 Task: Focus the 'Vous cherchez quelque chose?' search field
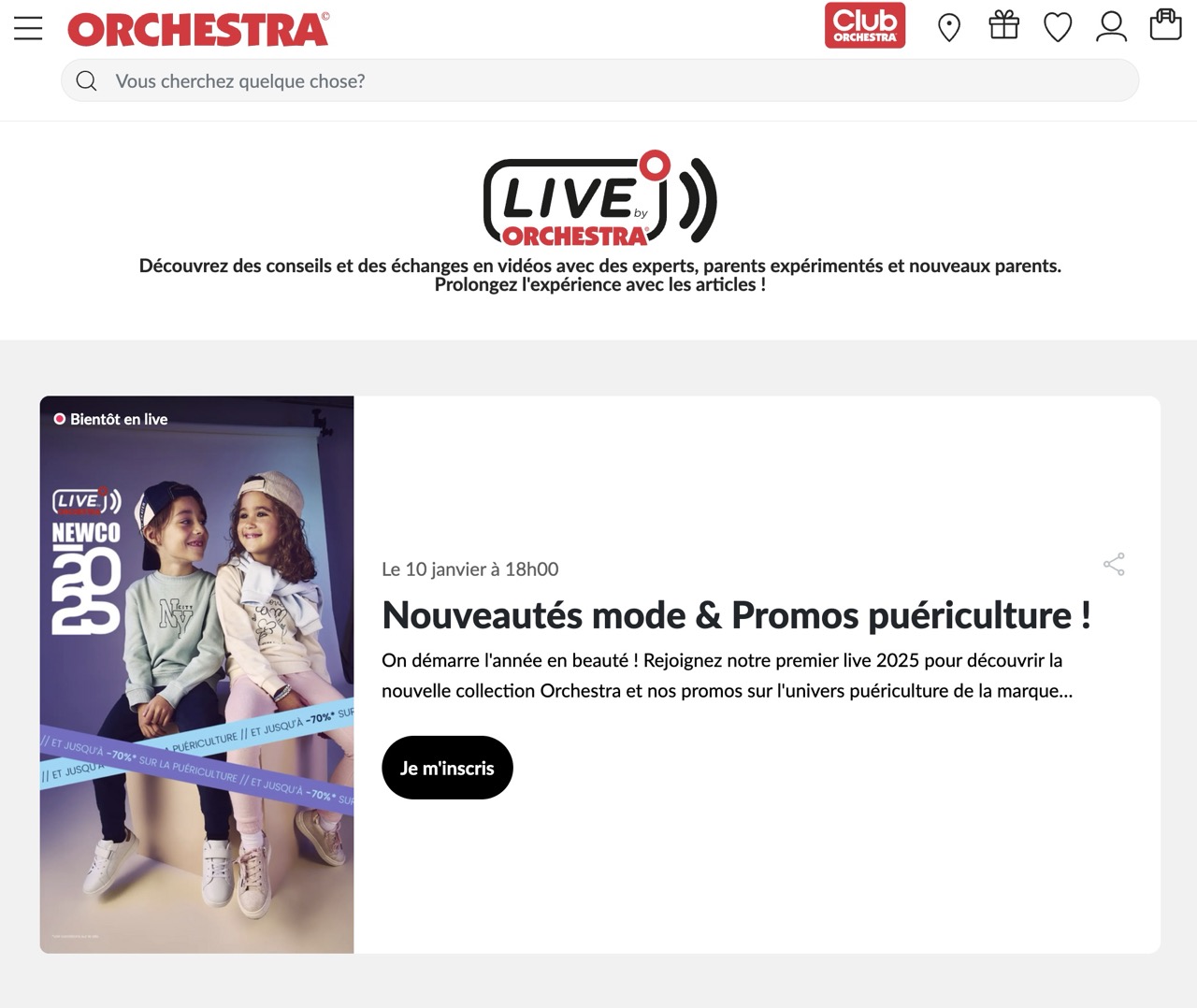(x=600, y=80)
